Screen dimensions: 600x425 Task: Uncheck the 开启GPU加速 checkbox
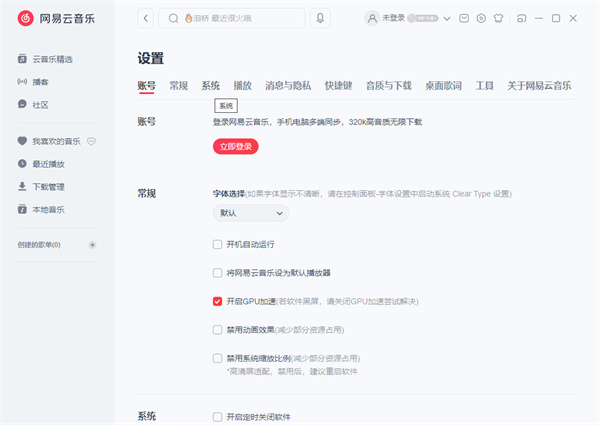[x=218, y=301]
